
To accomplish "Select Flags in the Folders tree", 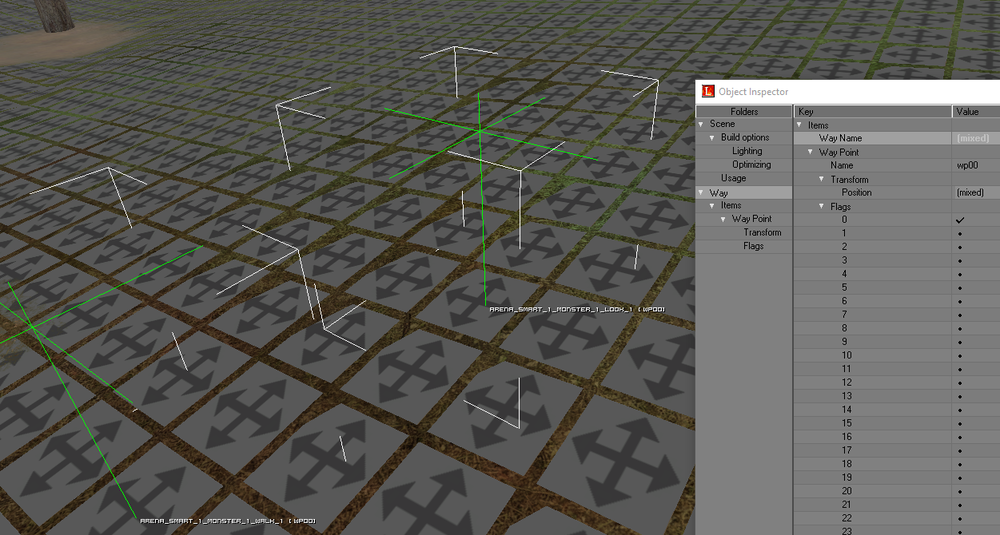I will 753,246.
